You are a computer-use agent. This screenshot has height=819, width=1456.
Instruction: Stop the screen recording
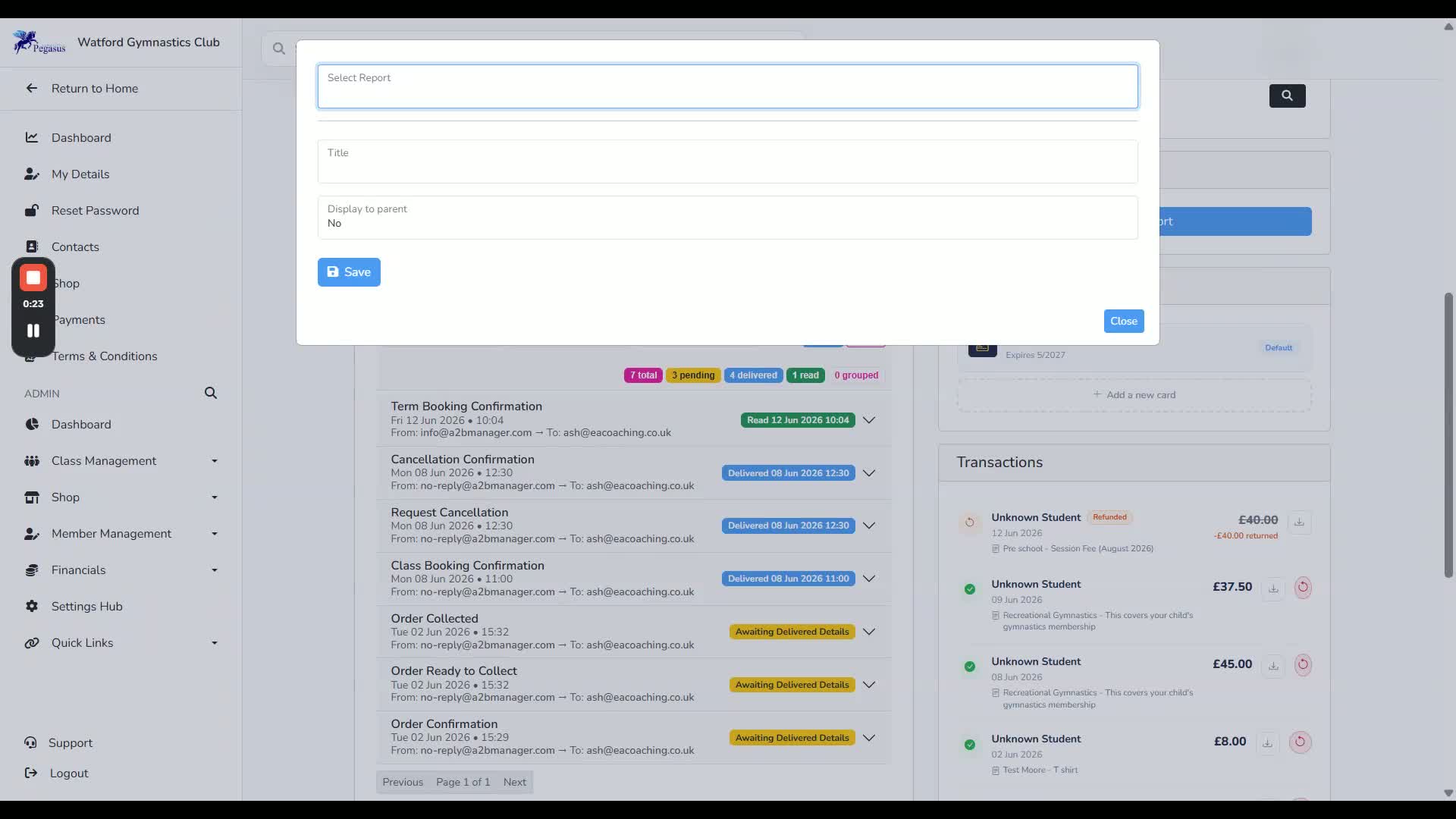[x=33, y=278]
